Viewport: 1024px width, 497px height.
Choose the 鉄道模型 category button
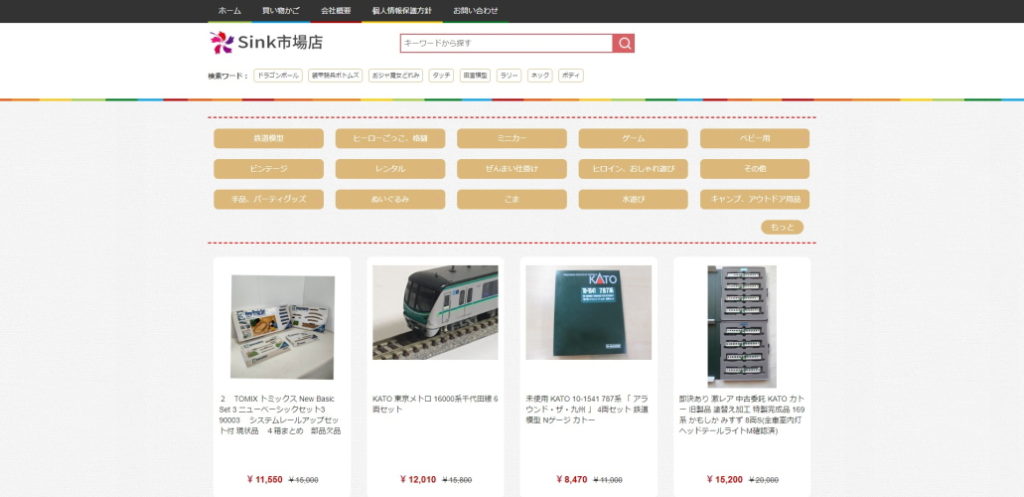[268, 138]
